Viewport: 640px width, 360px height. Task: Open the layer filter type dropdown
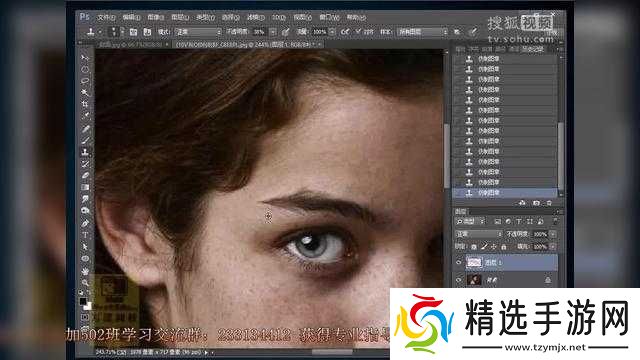coord(470,221)
